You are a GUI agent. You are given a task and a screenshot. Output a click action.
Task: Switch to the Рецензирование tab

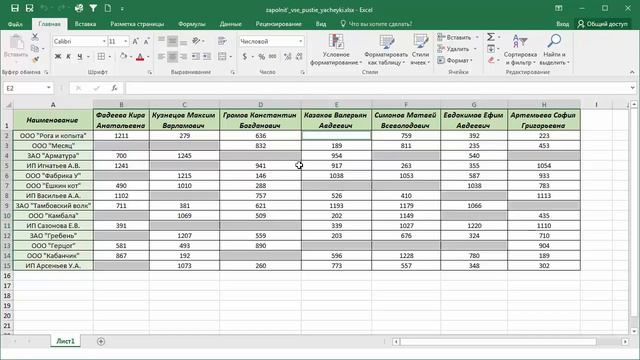click(x=278, y=24)
